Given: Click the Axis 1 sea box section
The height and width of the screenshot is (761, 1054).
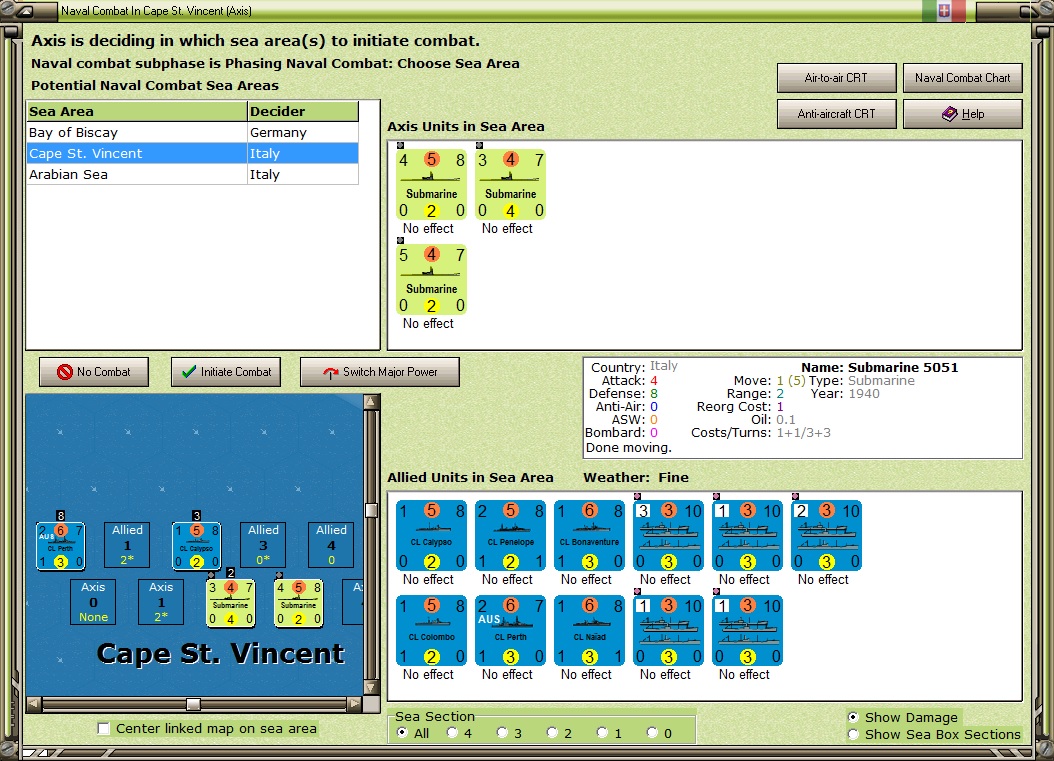Looking at the screenshot, I should click(x=161, y=602).
